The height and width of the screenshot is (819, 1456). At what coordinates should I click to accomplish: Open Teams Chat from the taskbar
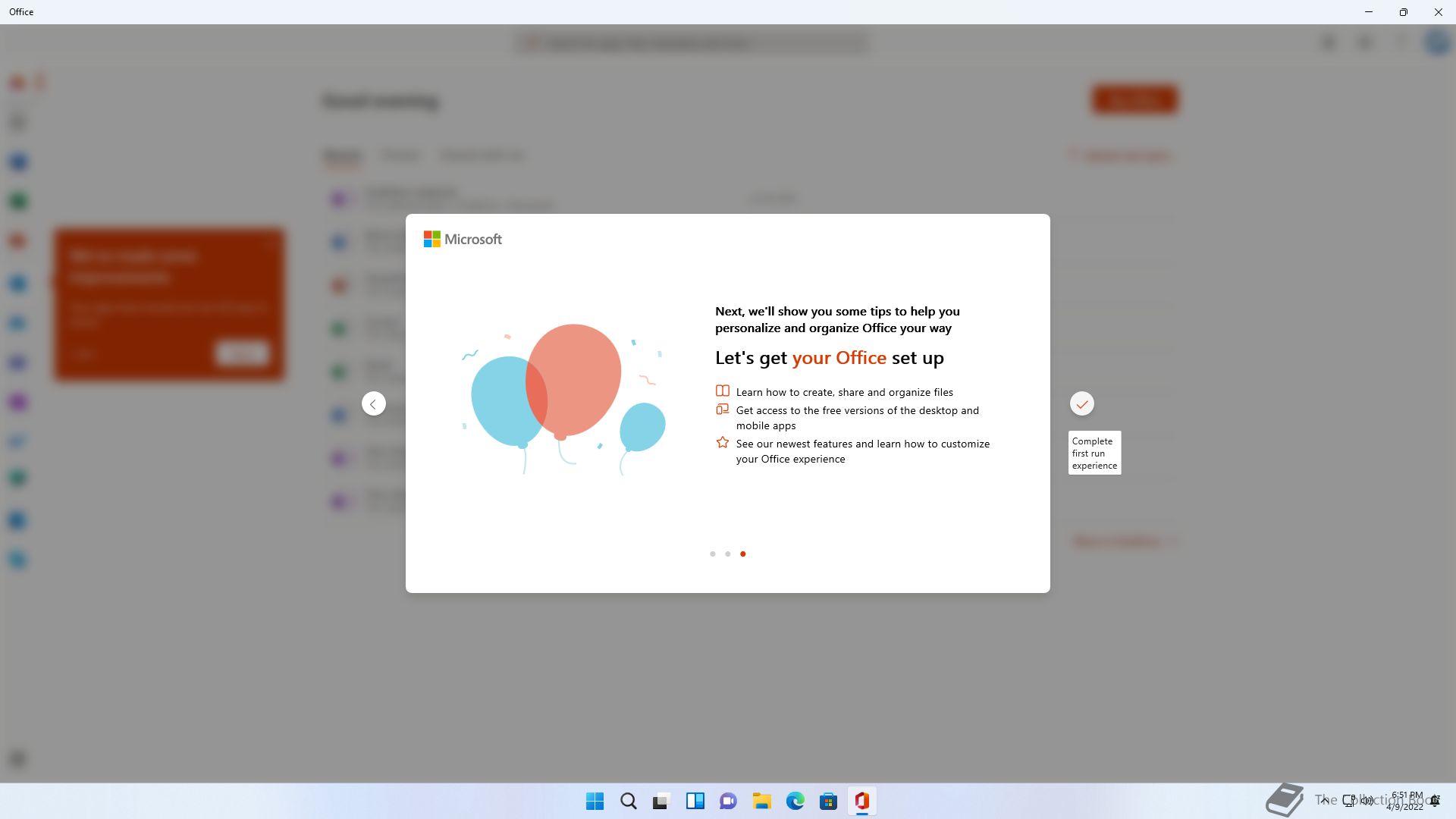coord(729,801)
